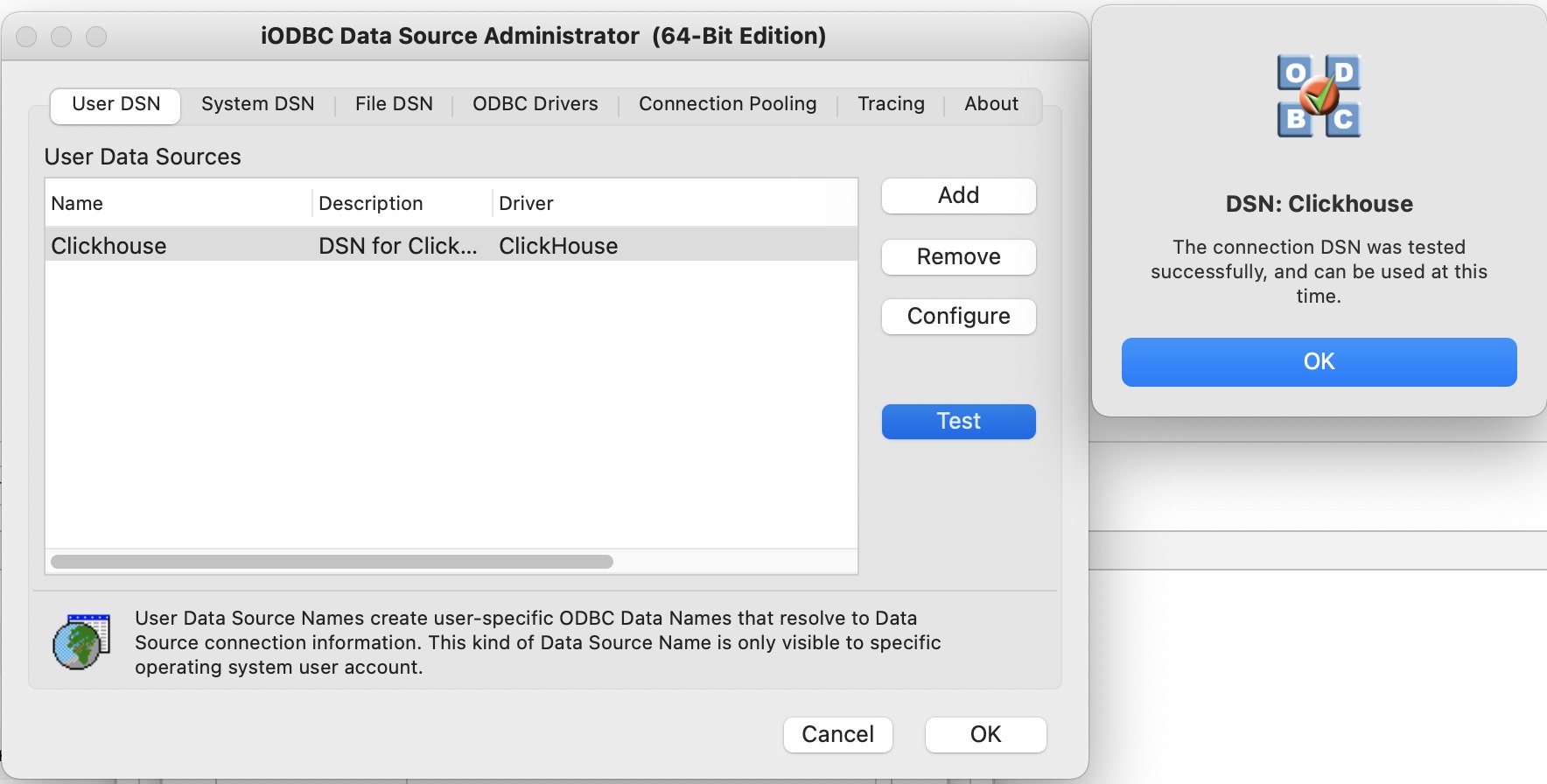Click the Description column header
This screenshot has width=1547, height=784.
click(x=402, y=203)
